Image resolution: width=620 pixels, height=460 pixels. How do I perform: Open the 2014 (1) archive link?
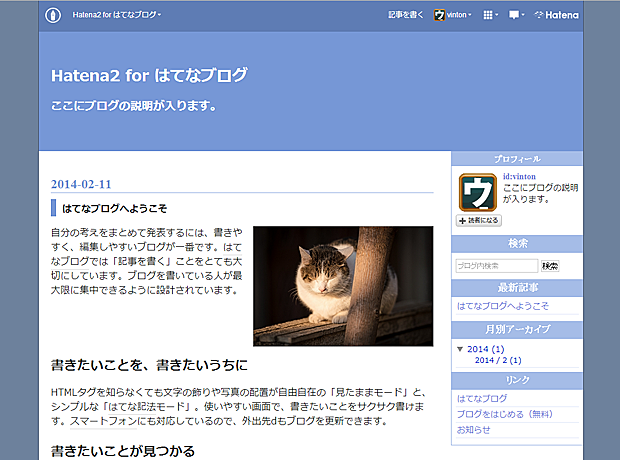(x=486, y=349)
